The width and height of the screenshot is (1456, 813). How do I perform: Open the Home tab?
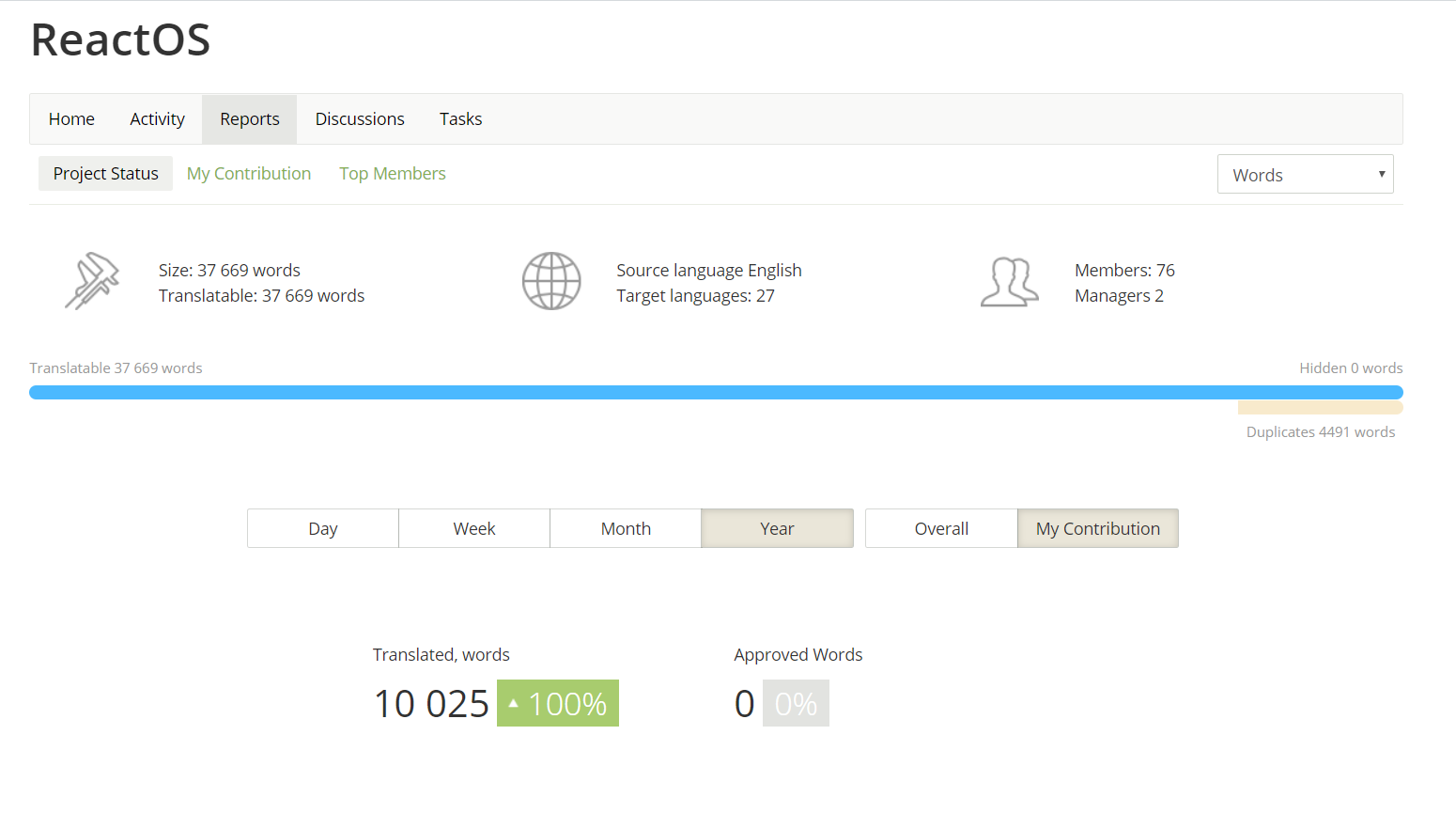click(71, 119)
